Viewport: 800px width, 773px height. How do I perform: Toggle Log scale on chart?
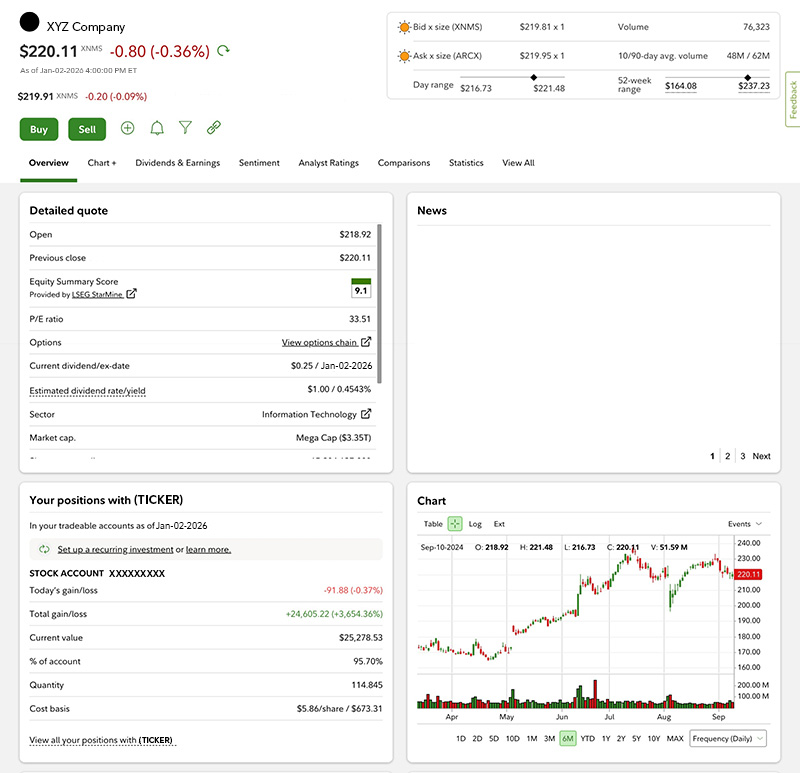coord(475,524)
